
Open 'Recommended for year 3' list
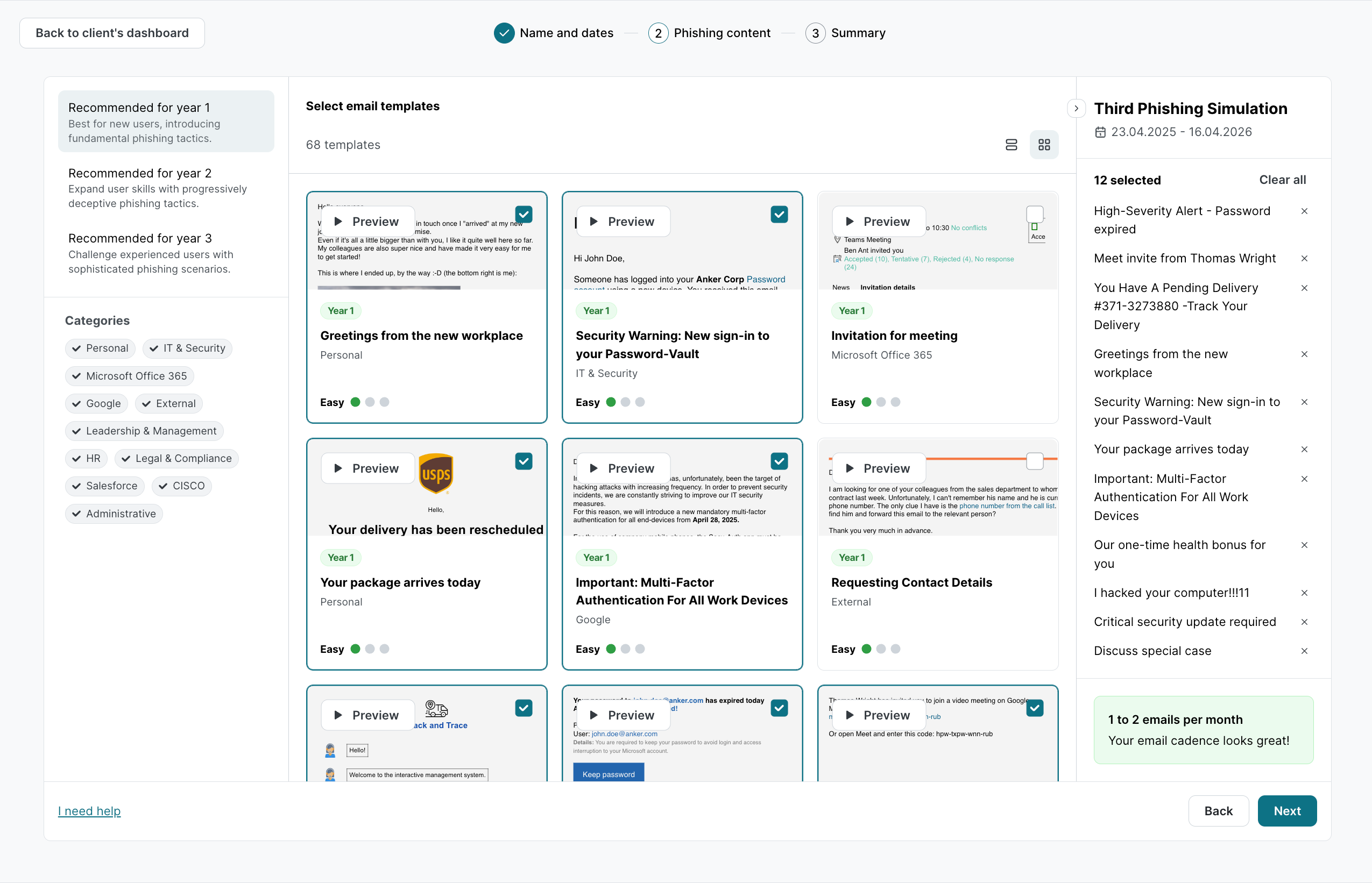pos(166,253)
